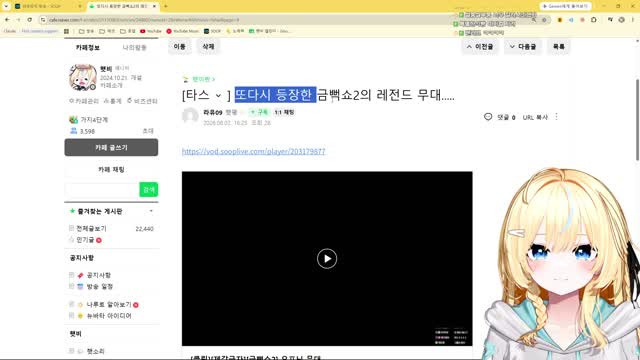640x360 pixels.
Task: Collapse the 즐겨찾는 게시판 section
Action: click(151, 211)
